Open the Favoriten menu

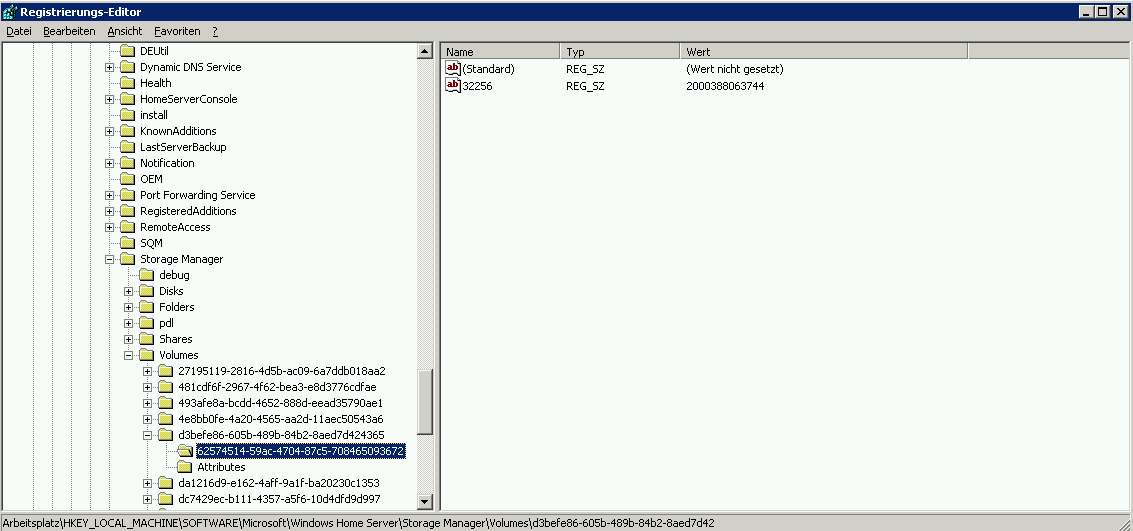[177, 31]
